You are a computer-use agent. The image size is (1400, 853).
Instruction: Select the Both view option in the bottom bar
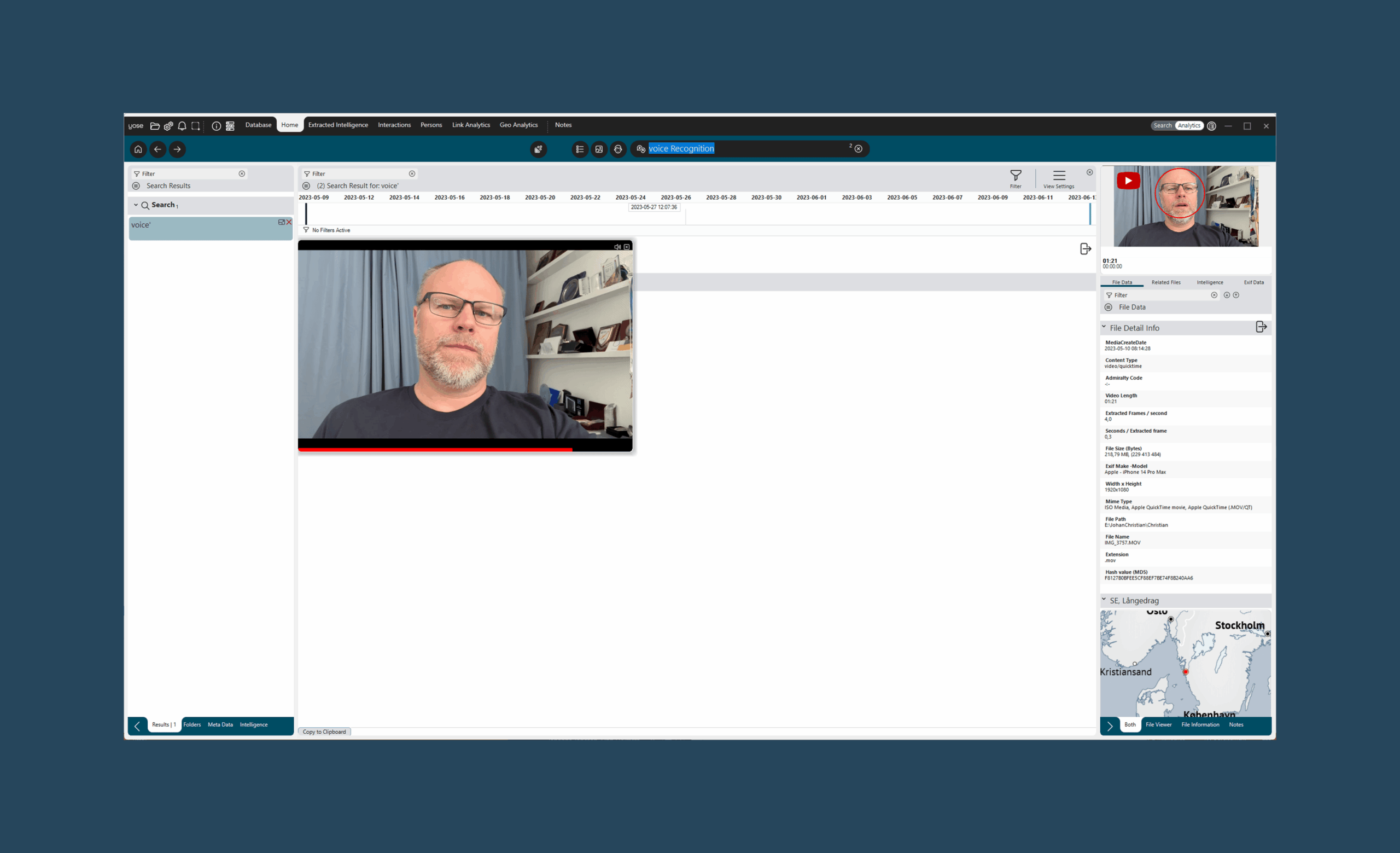(1129, 724)
